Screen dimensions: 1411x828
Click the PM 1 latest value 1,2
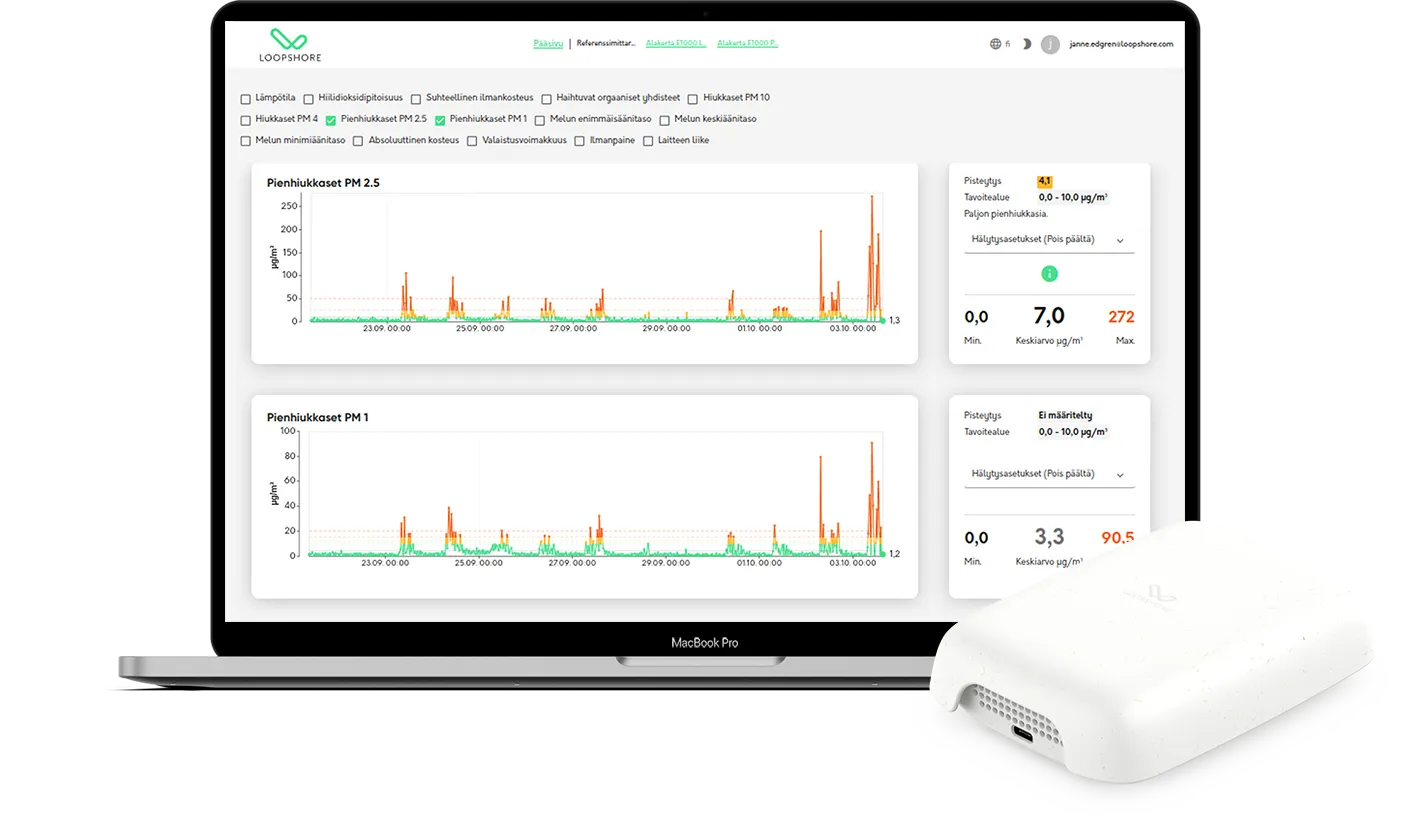coord(894,553)
